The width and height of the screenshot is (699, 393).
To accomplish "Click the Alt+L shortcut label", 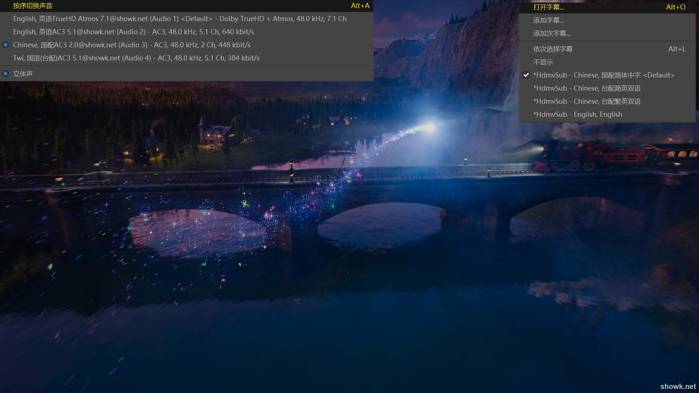I will tap(677, 49).
